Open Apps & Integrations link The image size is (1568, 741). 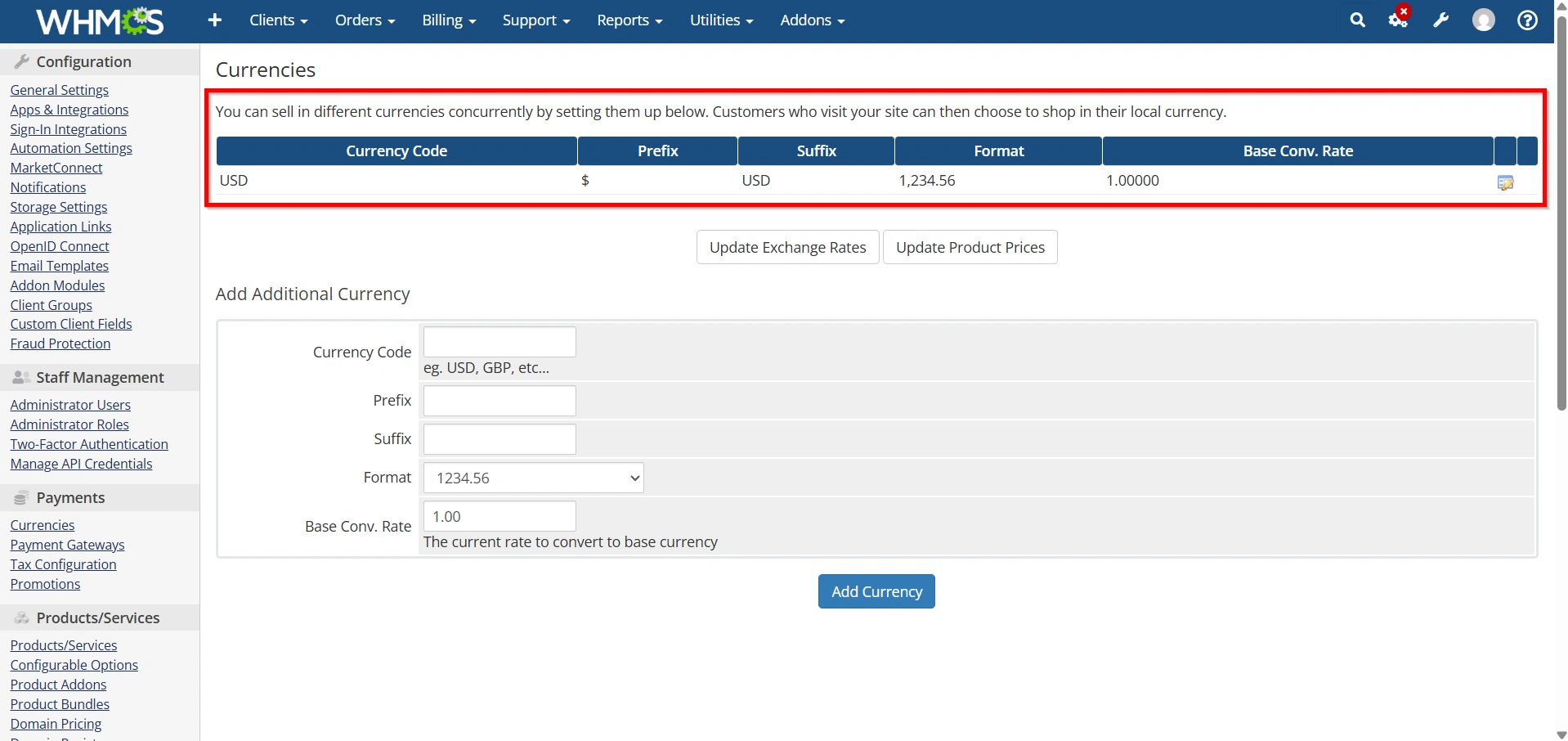point(69,110)
